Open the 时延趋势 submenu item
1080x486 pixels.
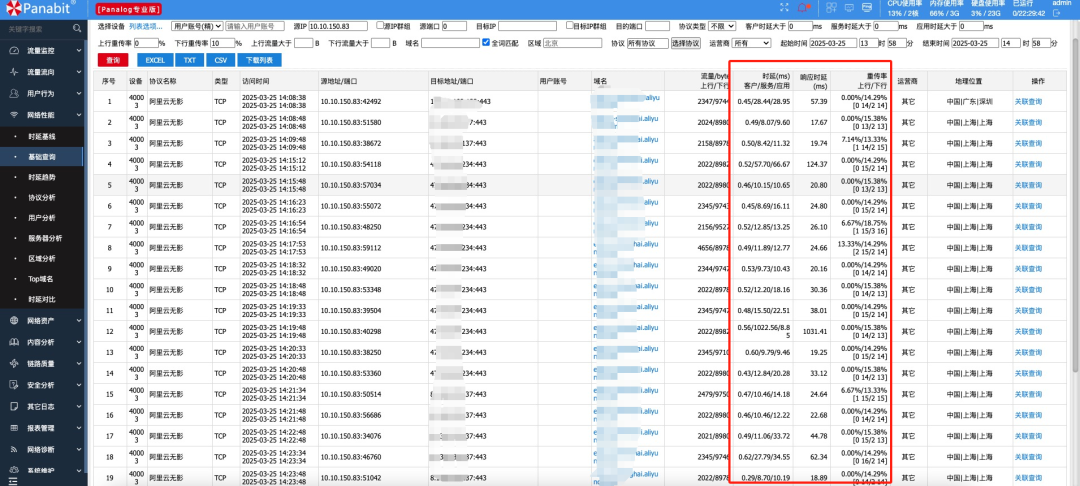coord(41,177)
